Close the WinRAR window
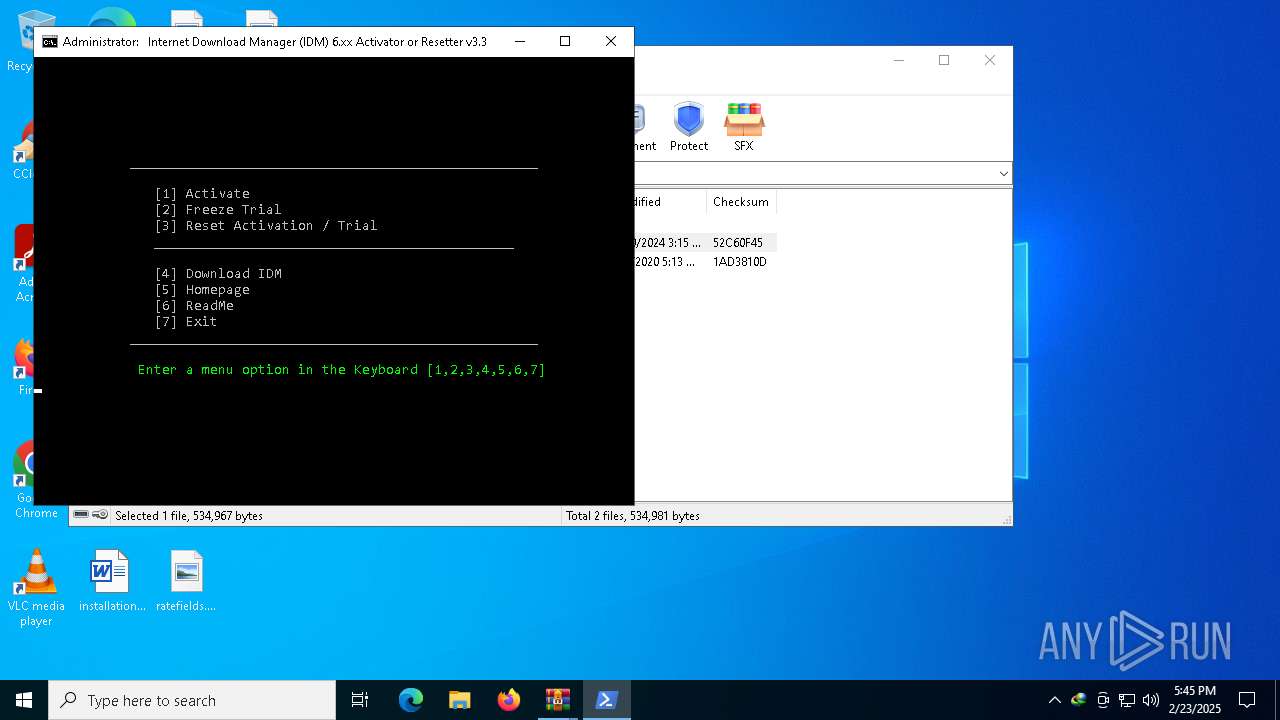Screen dimensions: 1280x720 click(990, 60)
